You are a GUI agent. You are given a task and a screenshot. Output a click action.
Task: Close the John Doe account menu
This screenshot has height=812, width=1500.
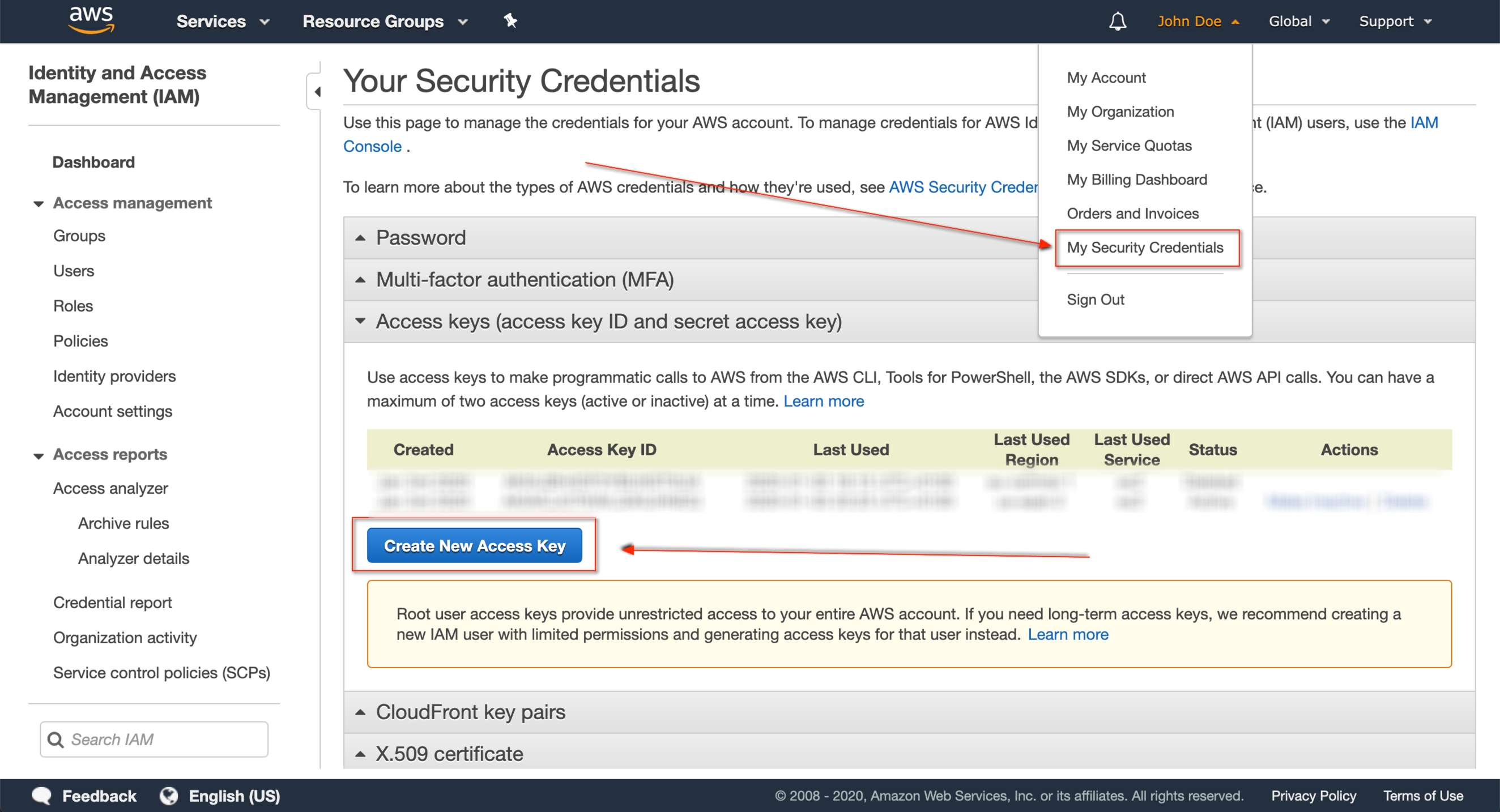click(x=1198, y=22)
